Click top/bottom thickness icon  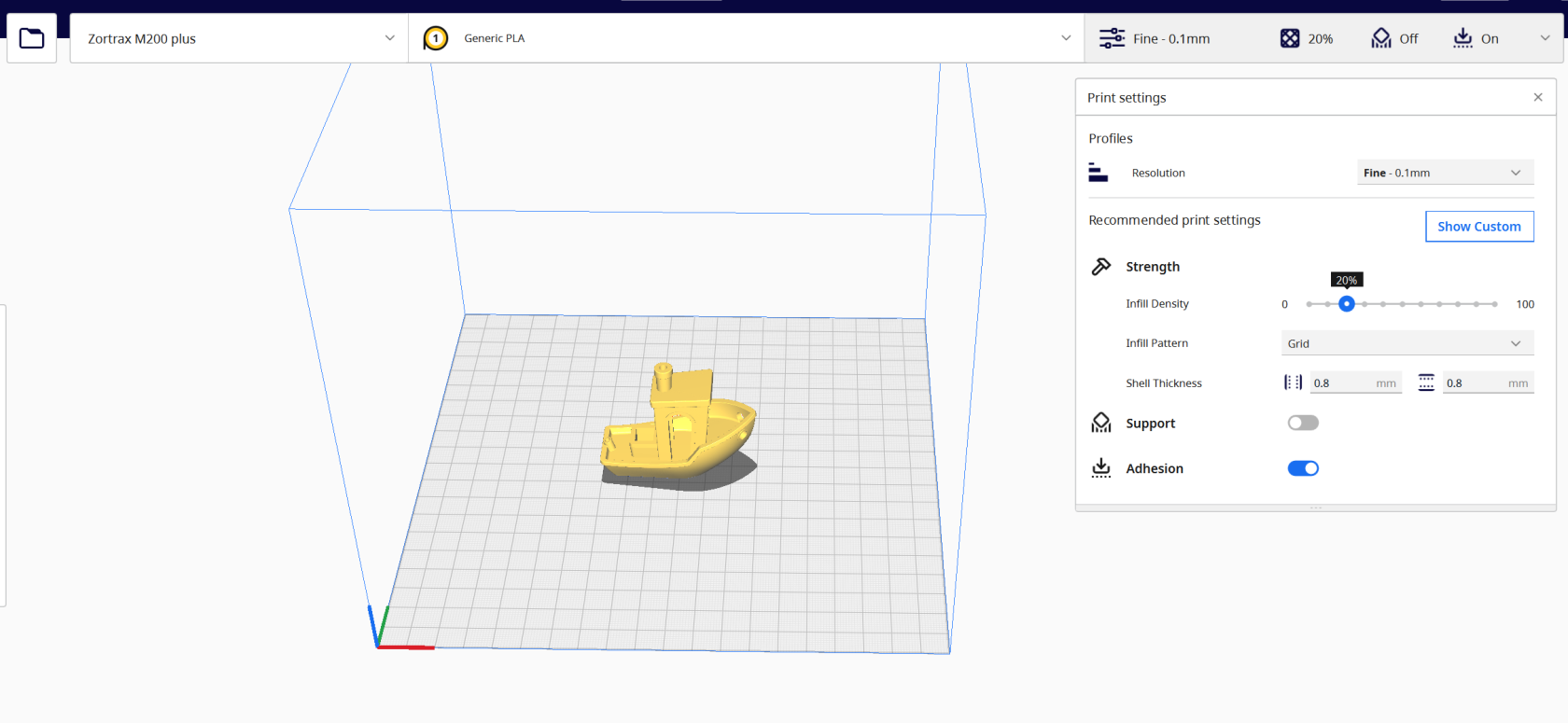click(x=1426, y=382)
